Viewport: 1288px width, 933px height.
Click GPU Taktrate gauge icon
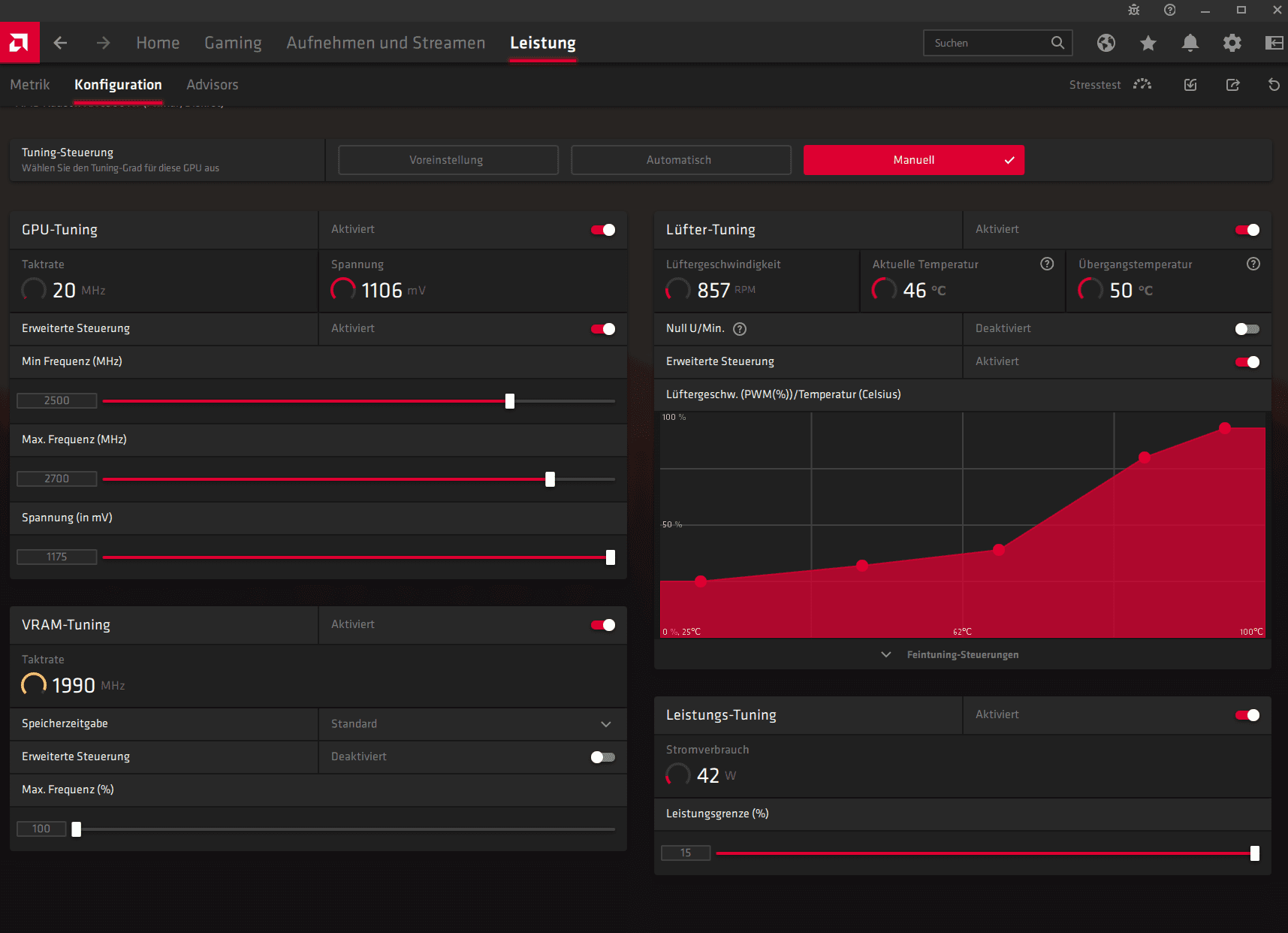click(34, 289)
